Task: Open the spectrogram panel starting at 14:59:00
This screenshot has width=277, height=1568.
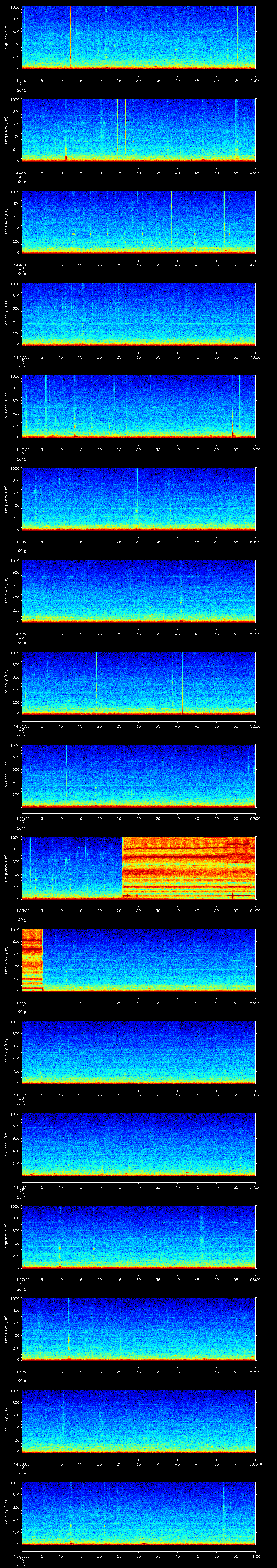Action: [139, 1421]
